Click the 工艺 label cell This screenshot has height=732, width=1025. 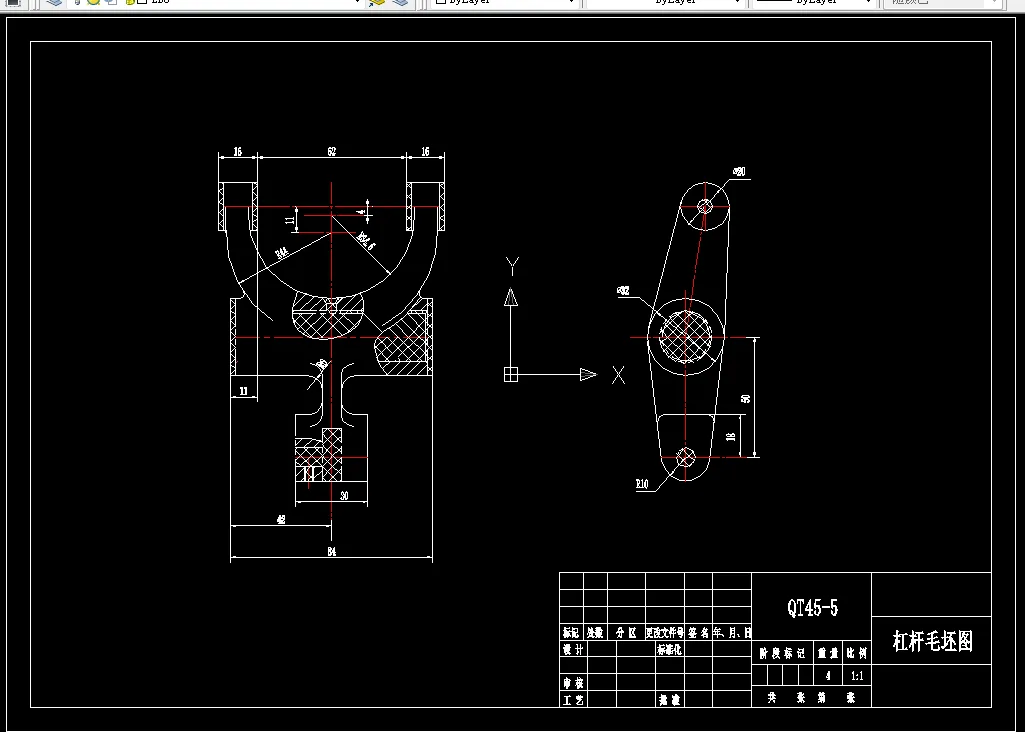coord(573,700)
